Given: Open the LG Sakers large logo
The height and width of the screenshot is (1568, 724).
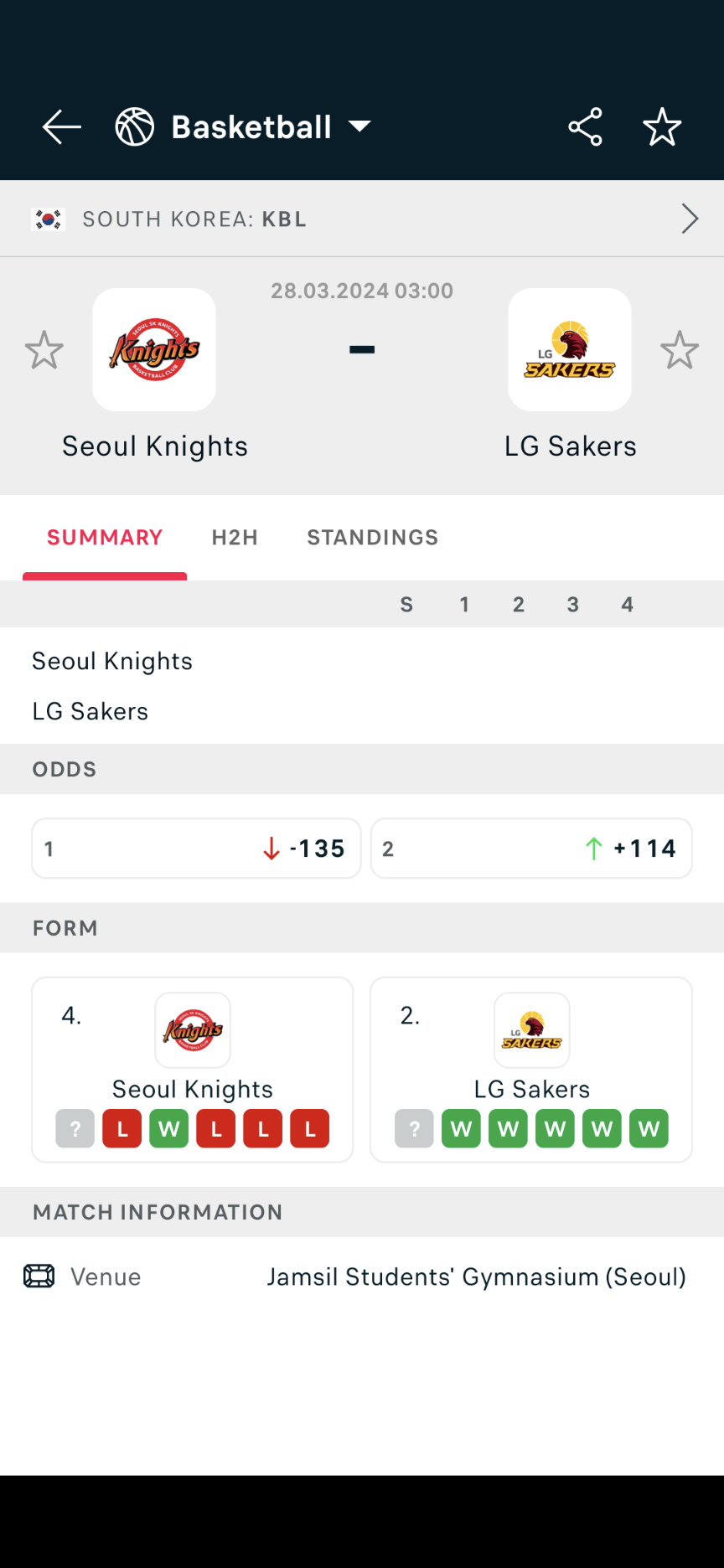Looking at the screenshot, I should [x=570, y=350].
